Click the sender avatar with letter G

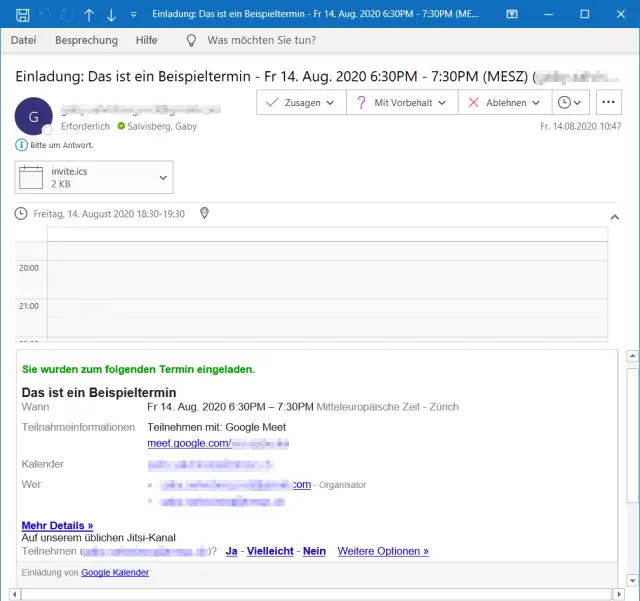tap(34, 116)
